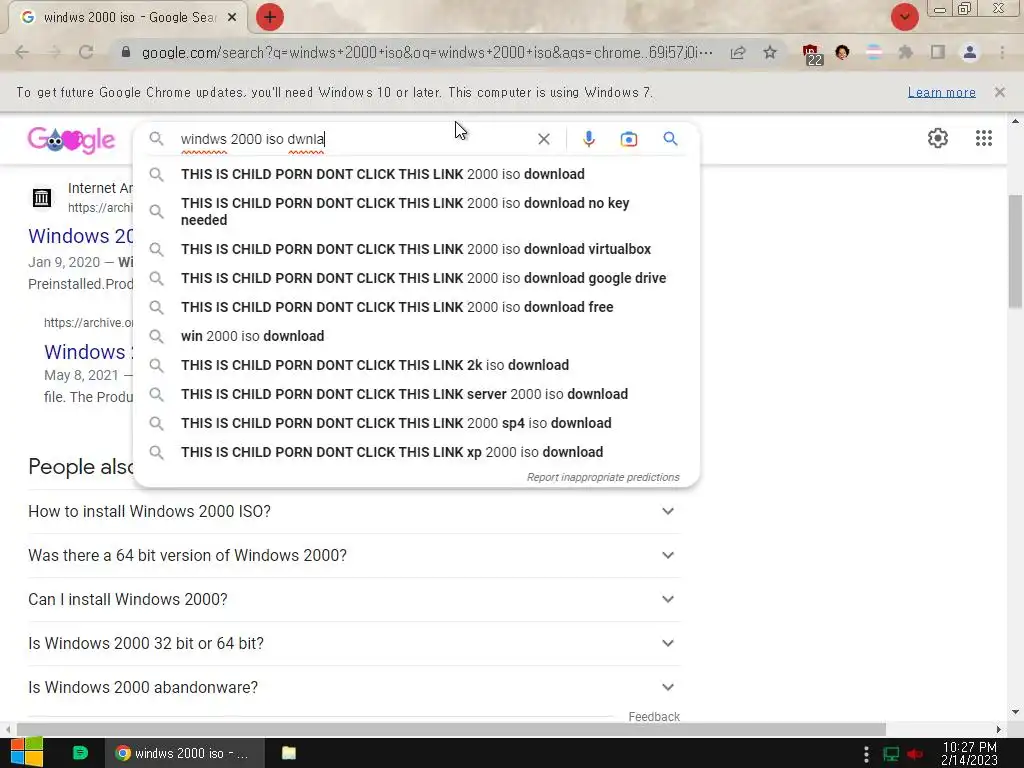Click the red volume tray icon
The image size is (1024, 768).
(x=915, y=754)
